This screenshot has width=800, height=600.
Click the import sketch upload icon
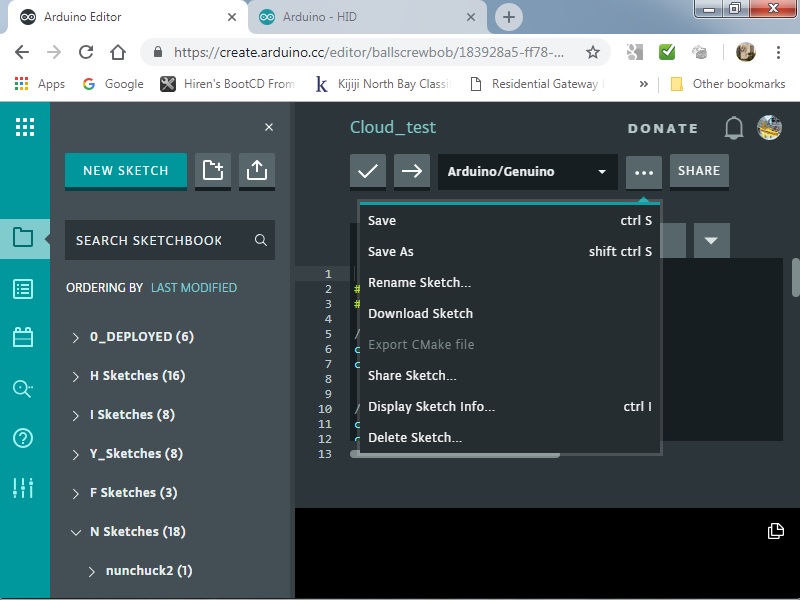(x=256, y=170)
